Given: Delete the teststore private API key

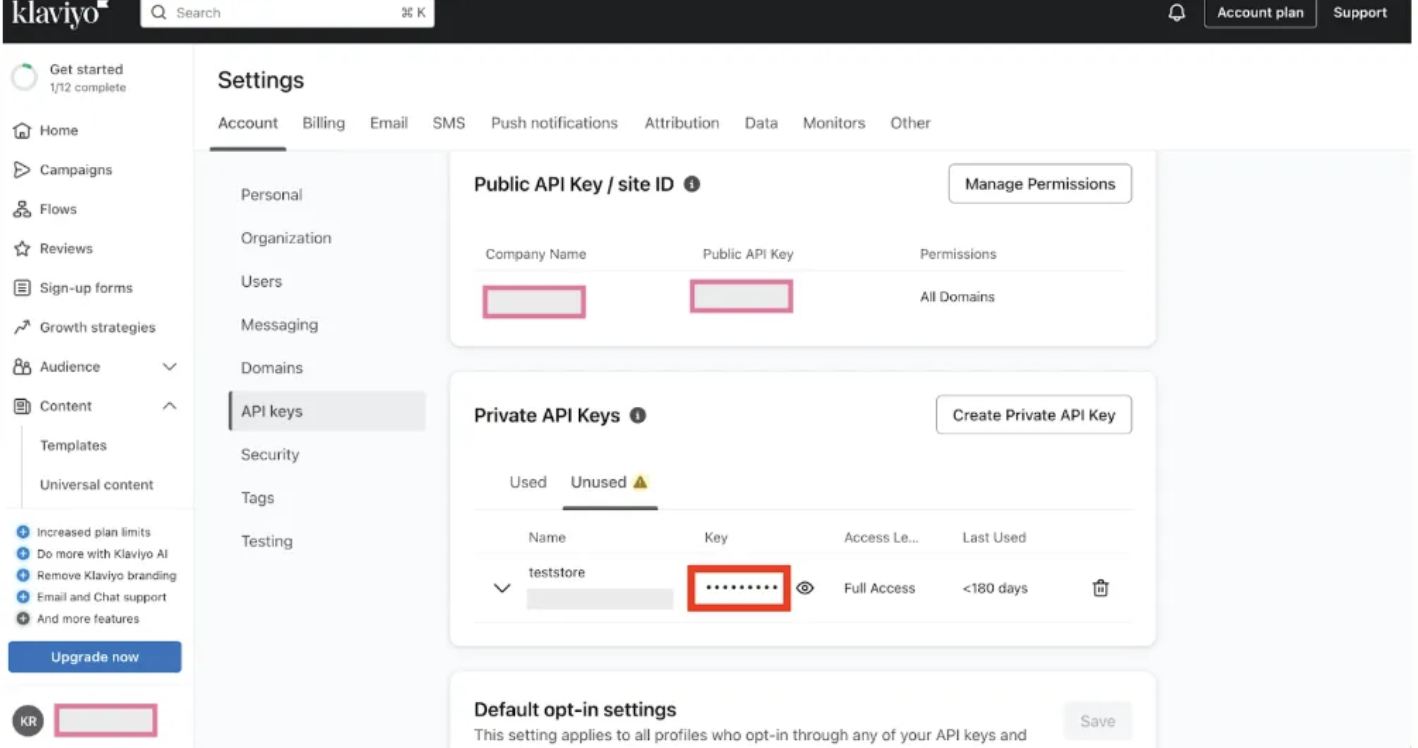Looking at the screenshot, I should (1100, 588).
